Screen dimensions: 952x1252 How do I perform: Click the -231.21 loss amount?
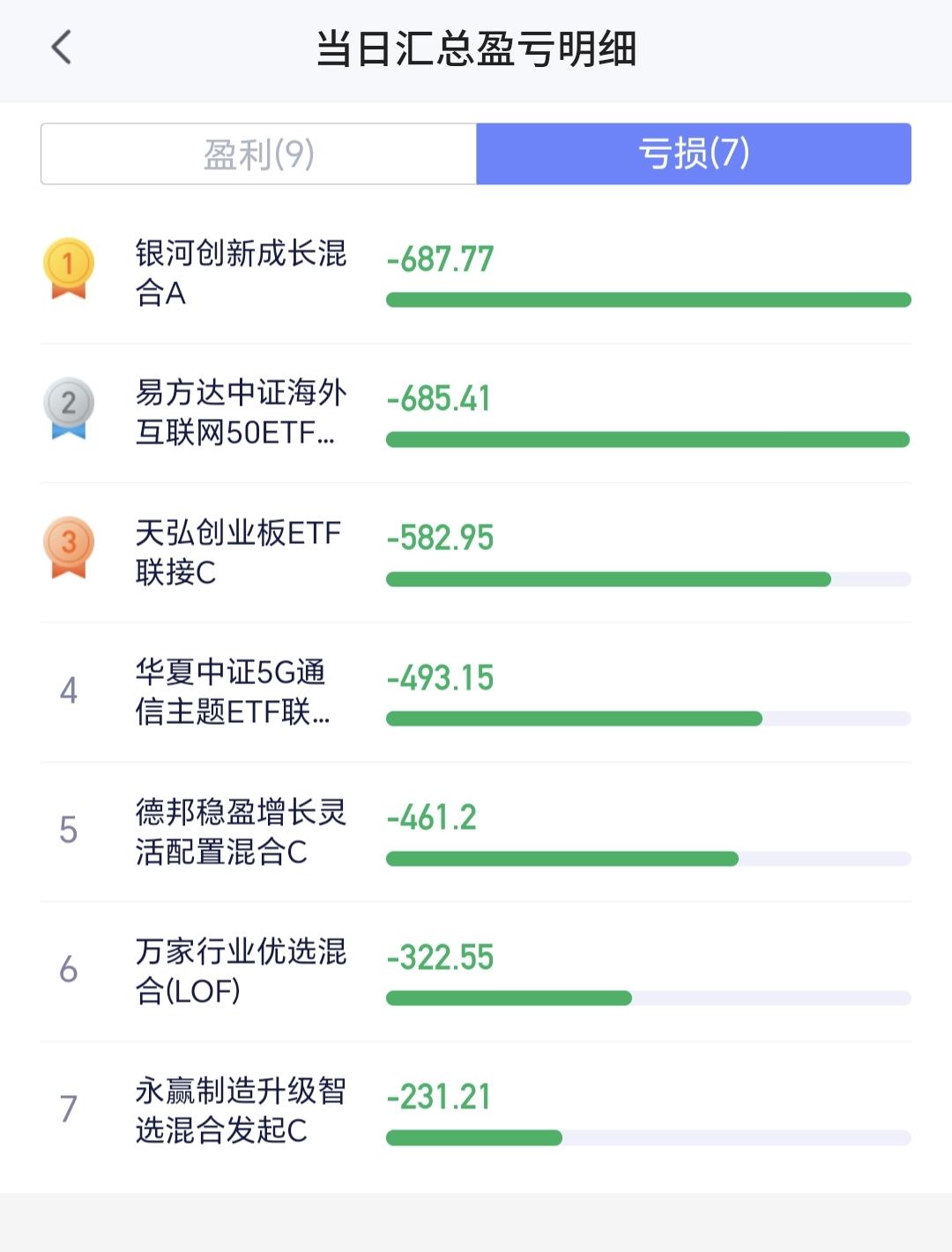[438, 1097]
